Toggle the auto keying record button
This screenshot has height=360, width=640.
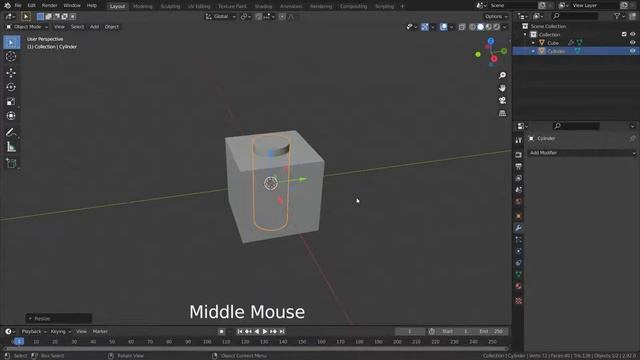[222, 332]
